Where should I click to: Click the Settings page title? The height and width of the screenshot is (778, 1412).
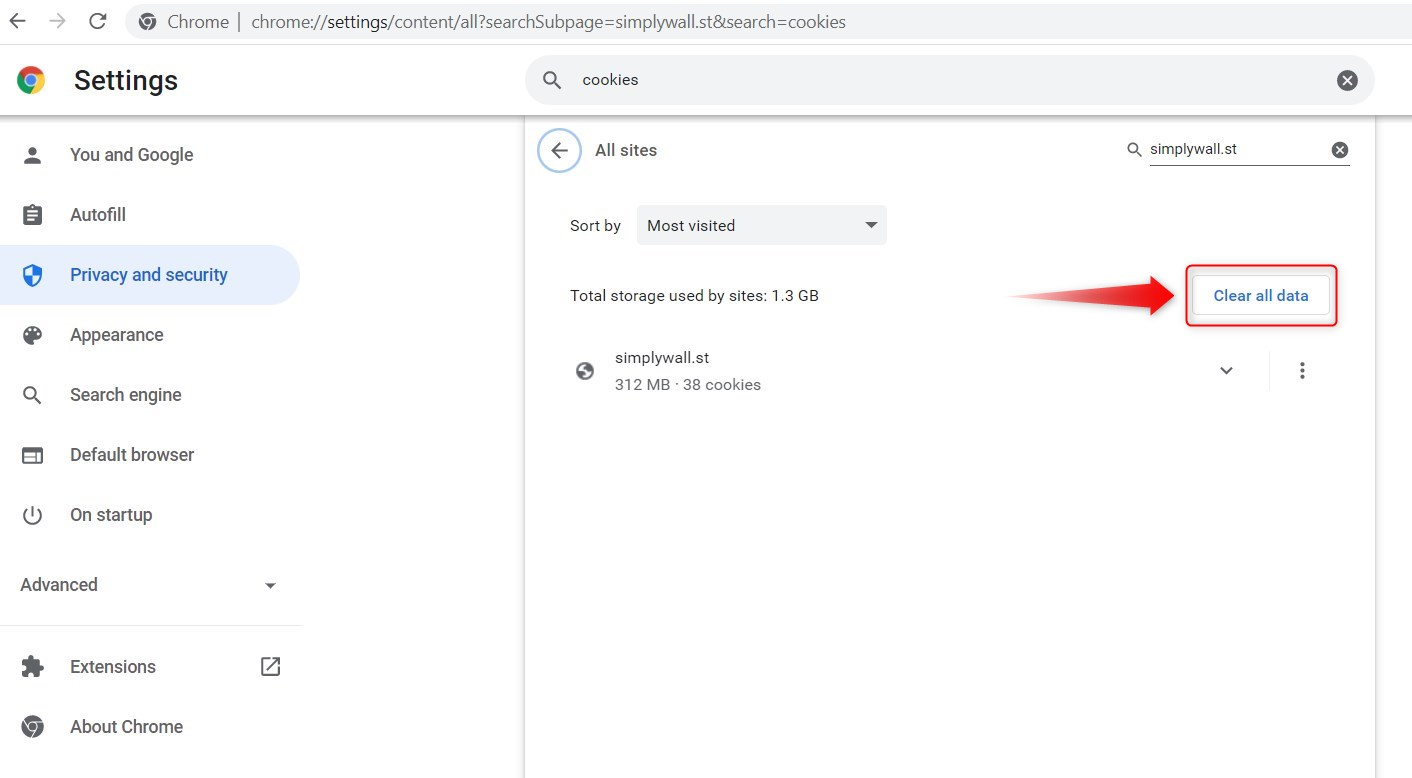tap(126, 80)
